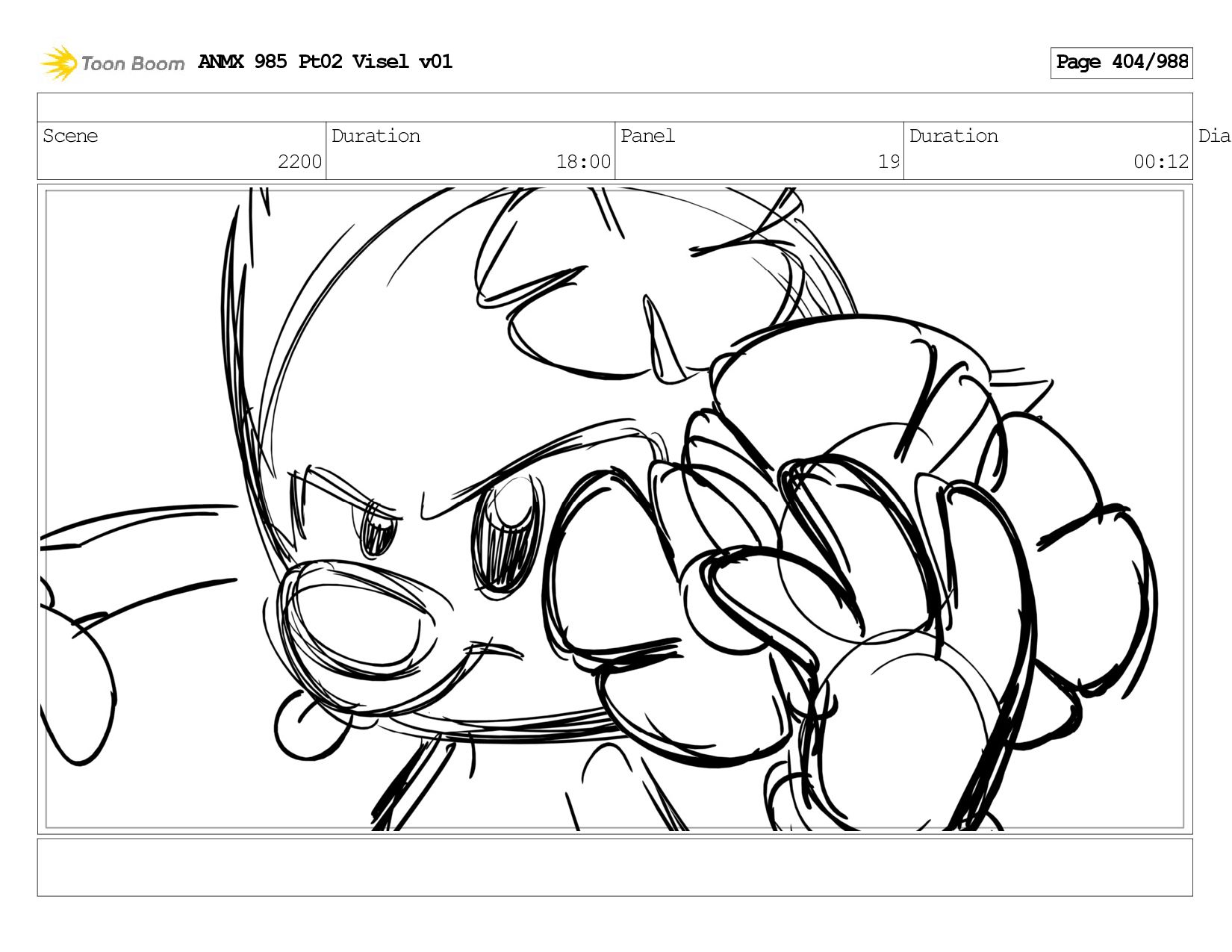Select the panel number '19'

click(889, 161)
